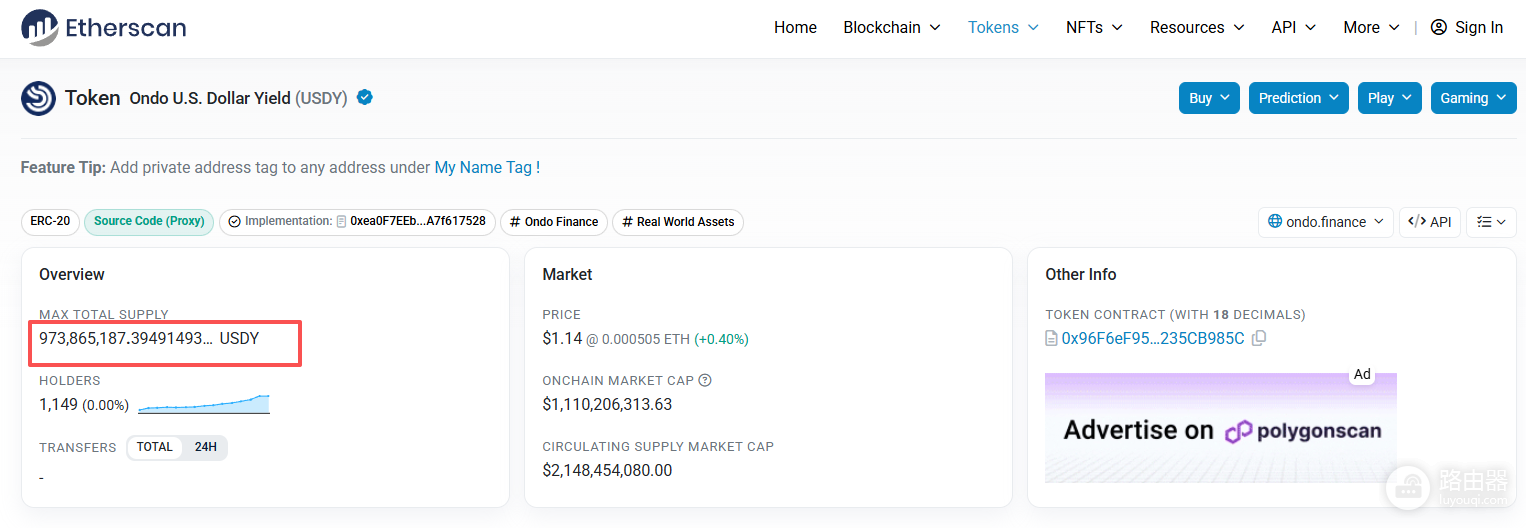The width and height of the screenshot is (1526, 528).
Task: Click the holders trend chart
Action: pos(204,404)
